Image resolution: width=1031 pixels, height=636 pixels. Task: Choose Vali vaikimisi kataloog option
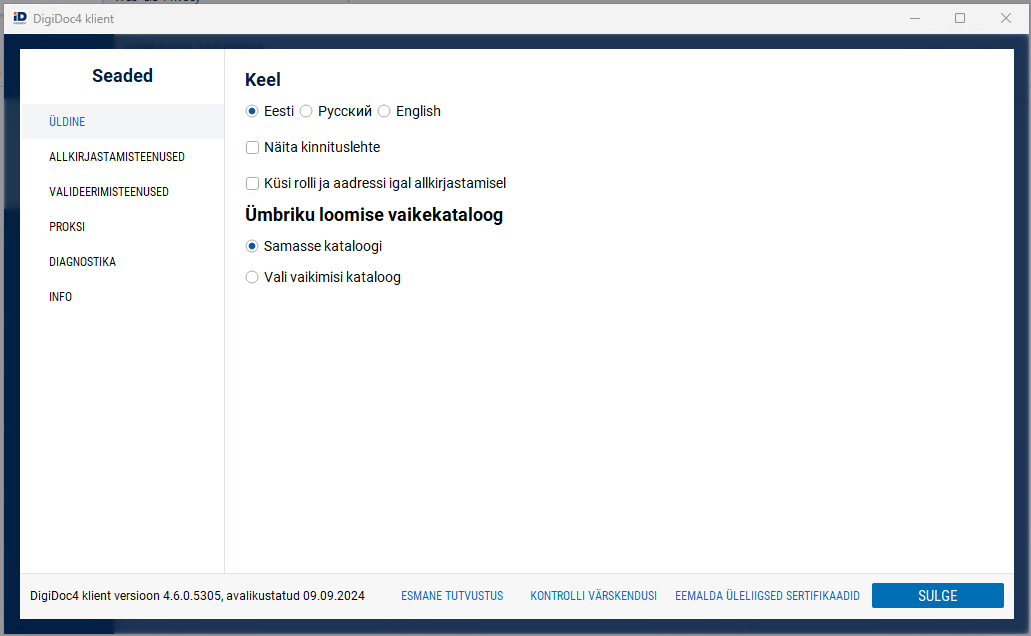click(252, 277)
